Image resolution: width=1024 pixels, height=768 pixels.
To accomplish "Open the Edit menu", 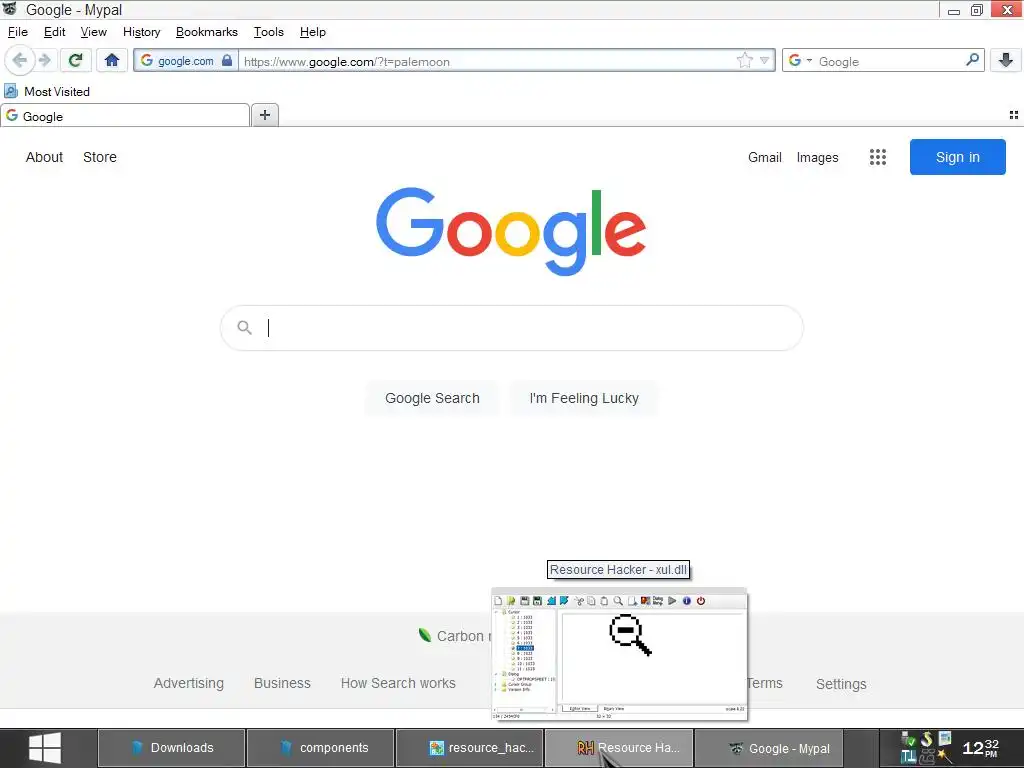I will tap(54, 32).
